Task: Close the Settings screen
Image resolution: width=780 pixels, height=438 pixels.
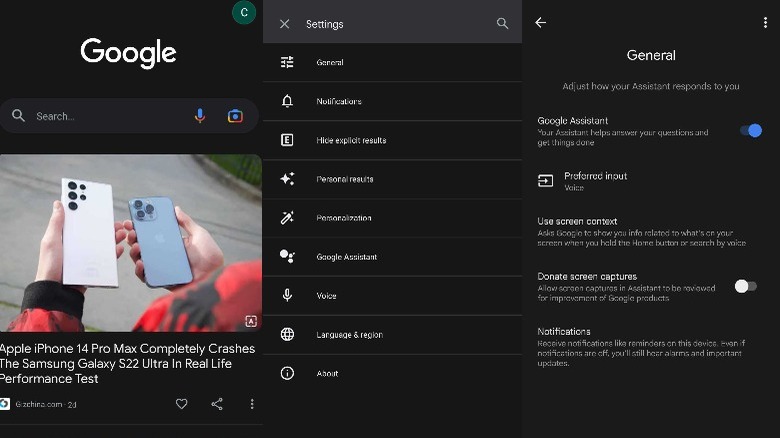Action: click(x=285, y=24)
